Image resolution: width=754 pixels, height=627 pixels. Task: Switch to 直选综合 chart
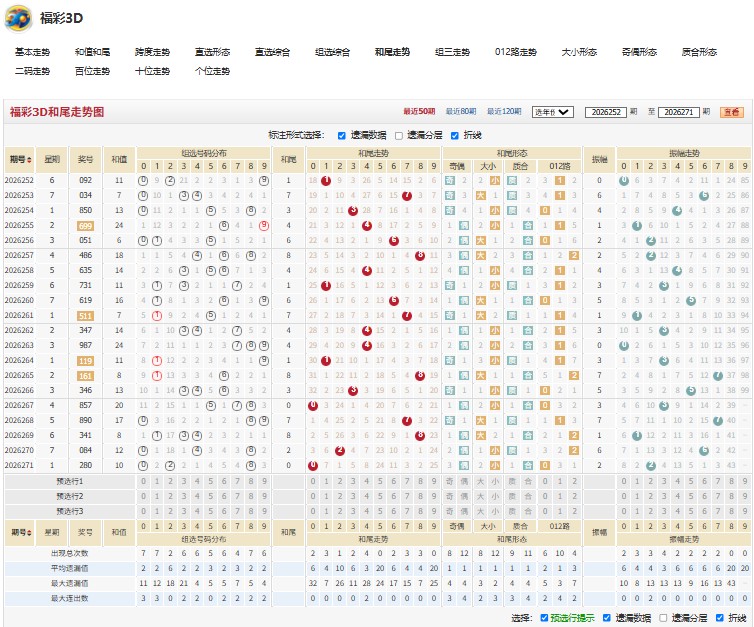click(x=273, y=52)
